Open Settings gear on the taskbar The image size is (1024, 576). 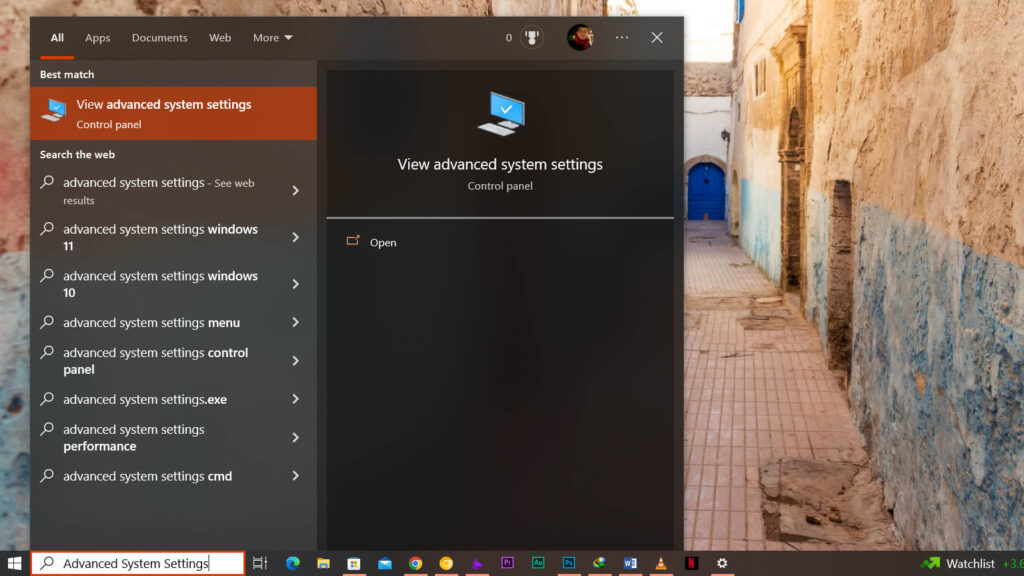point(722,563)
